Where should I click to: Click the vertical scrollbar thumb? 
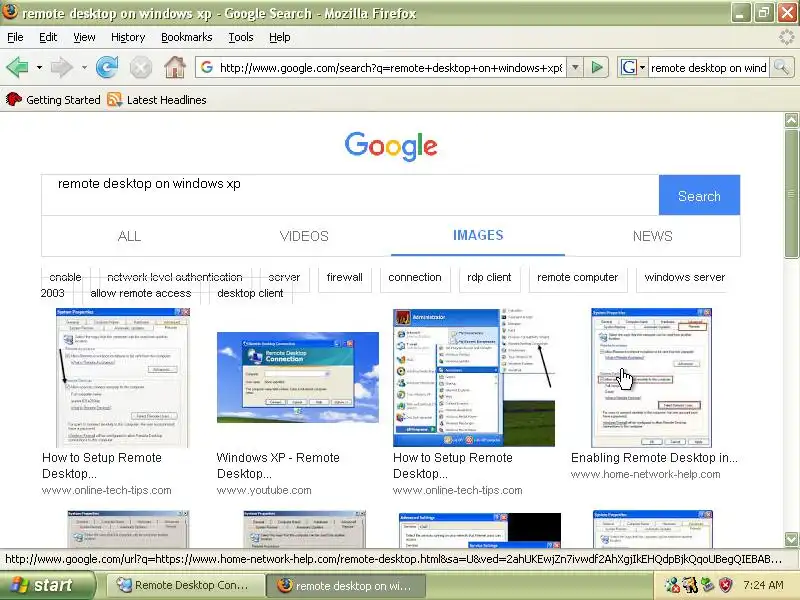[x=791, y=193]
